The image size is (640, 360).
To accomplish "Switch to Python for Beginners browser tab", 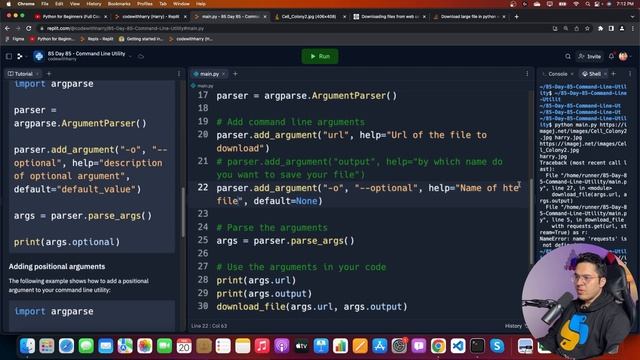I will click(x=71, y=17).
